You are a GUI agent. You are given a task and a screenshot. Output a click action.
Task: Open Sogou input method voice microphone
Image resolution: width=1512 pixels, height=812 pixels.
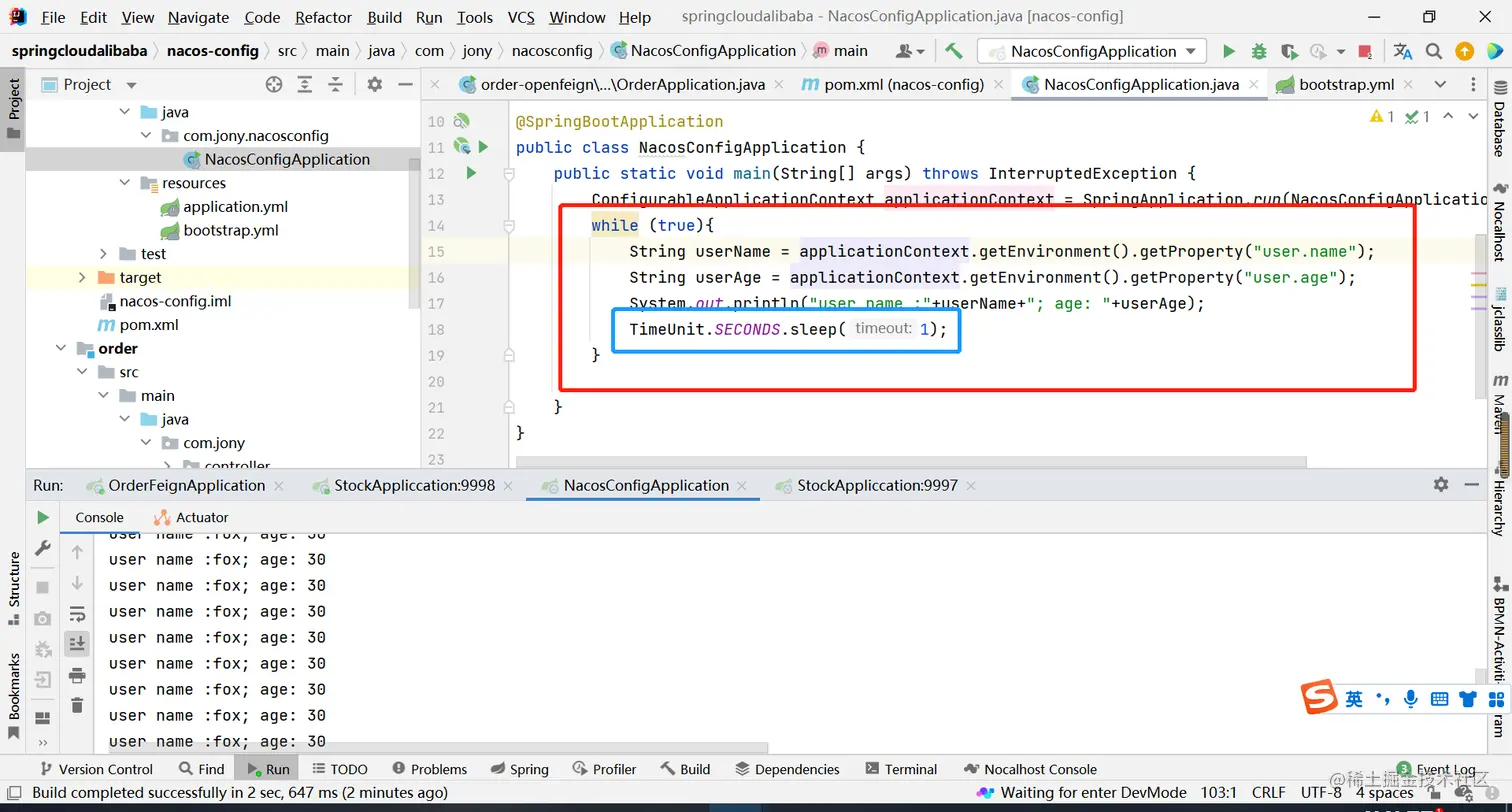point(1411,699)
